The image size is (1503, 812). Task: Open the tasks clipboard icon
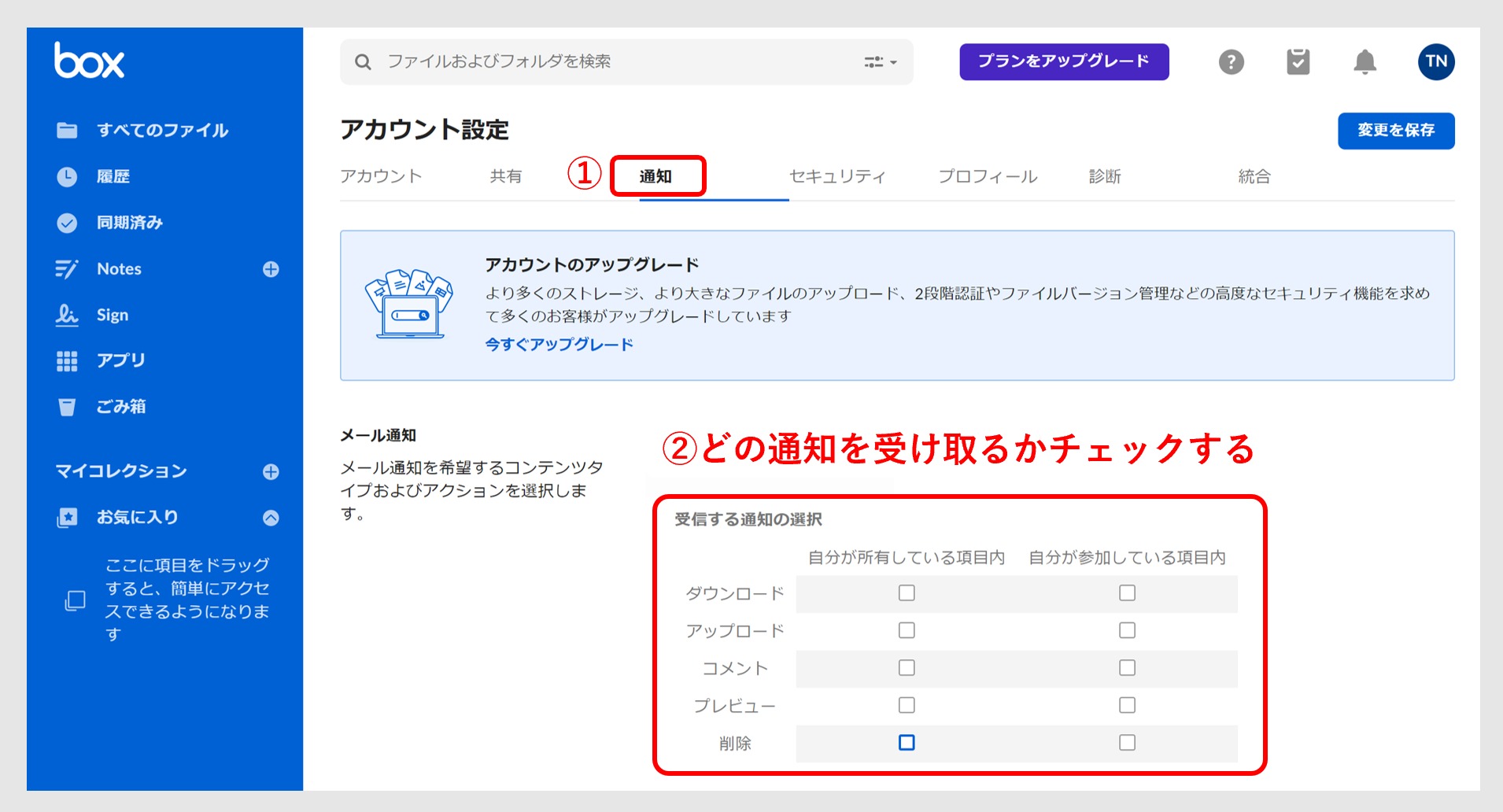coord(1298,61)
